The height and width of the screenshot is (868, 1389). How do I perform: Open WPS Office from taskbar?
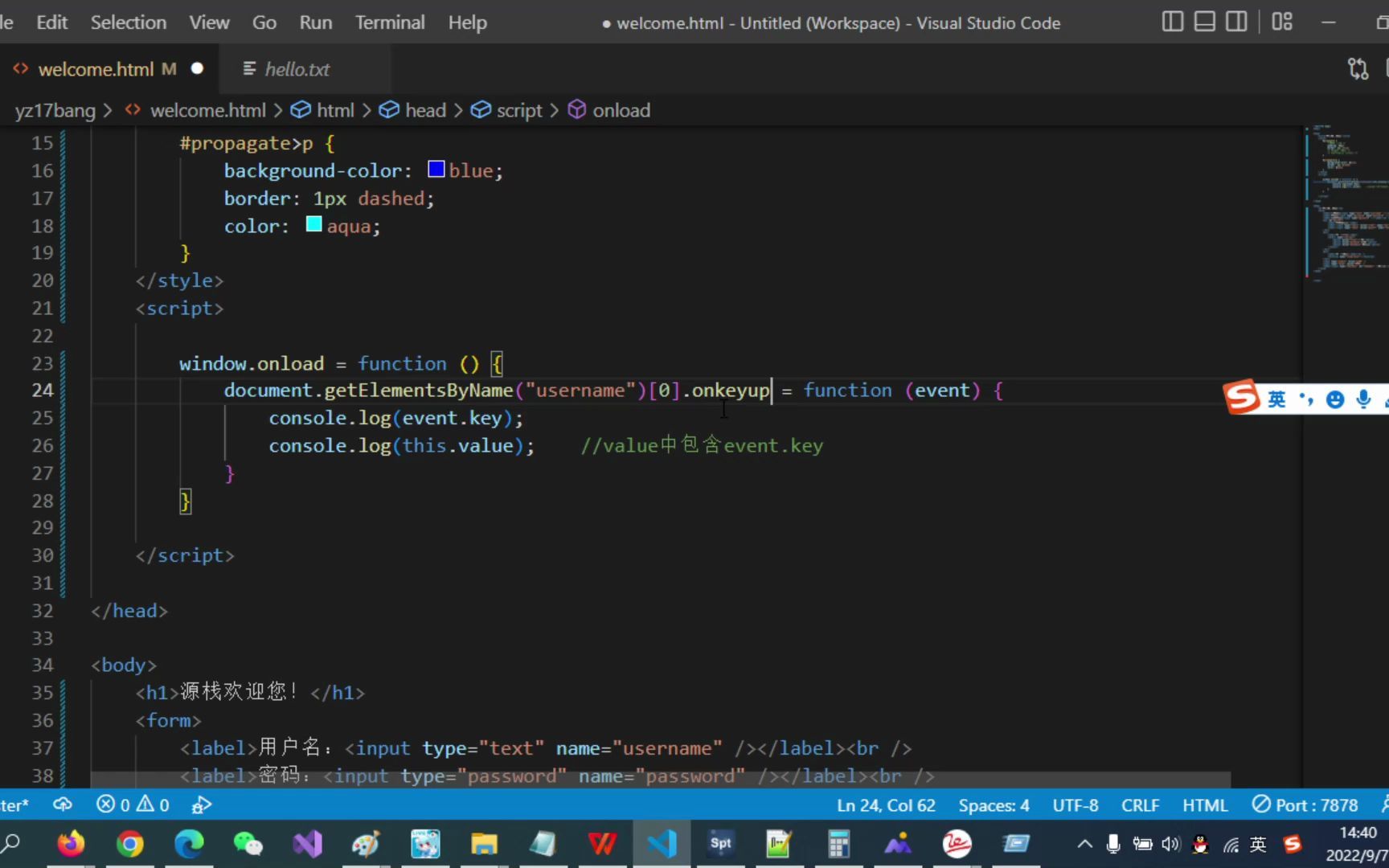coord(602,844)
